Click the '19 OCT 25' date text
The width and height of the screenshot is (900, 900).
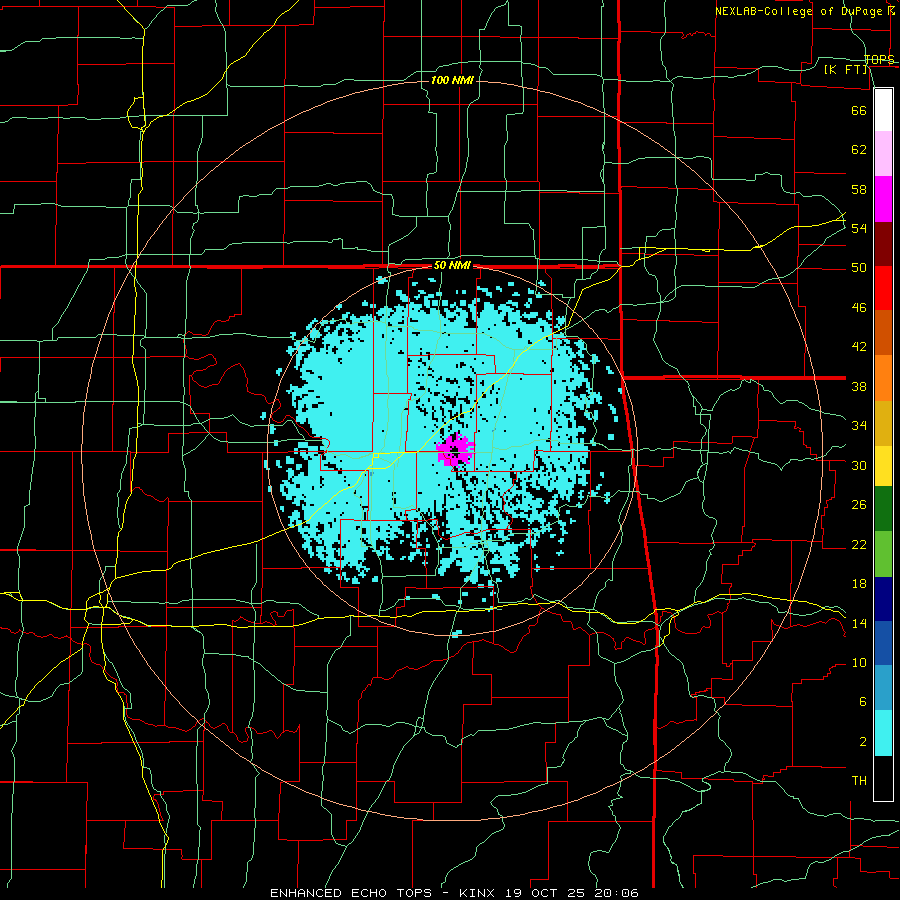pyautogui.click(x=546, y=893)
